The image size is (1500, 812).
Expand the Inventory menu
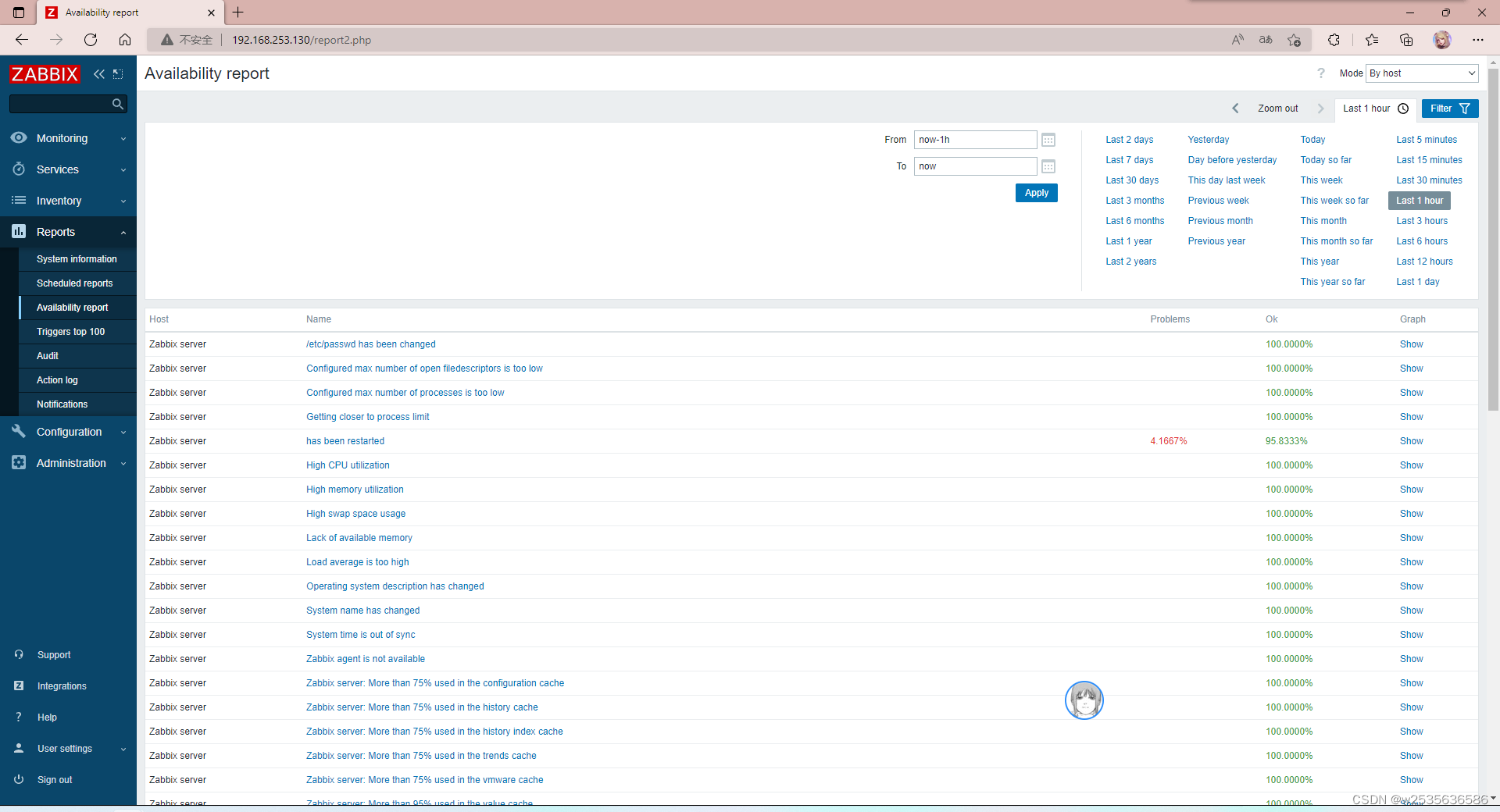[x=68, y=201]
